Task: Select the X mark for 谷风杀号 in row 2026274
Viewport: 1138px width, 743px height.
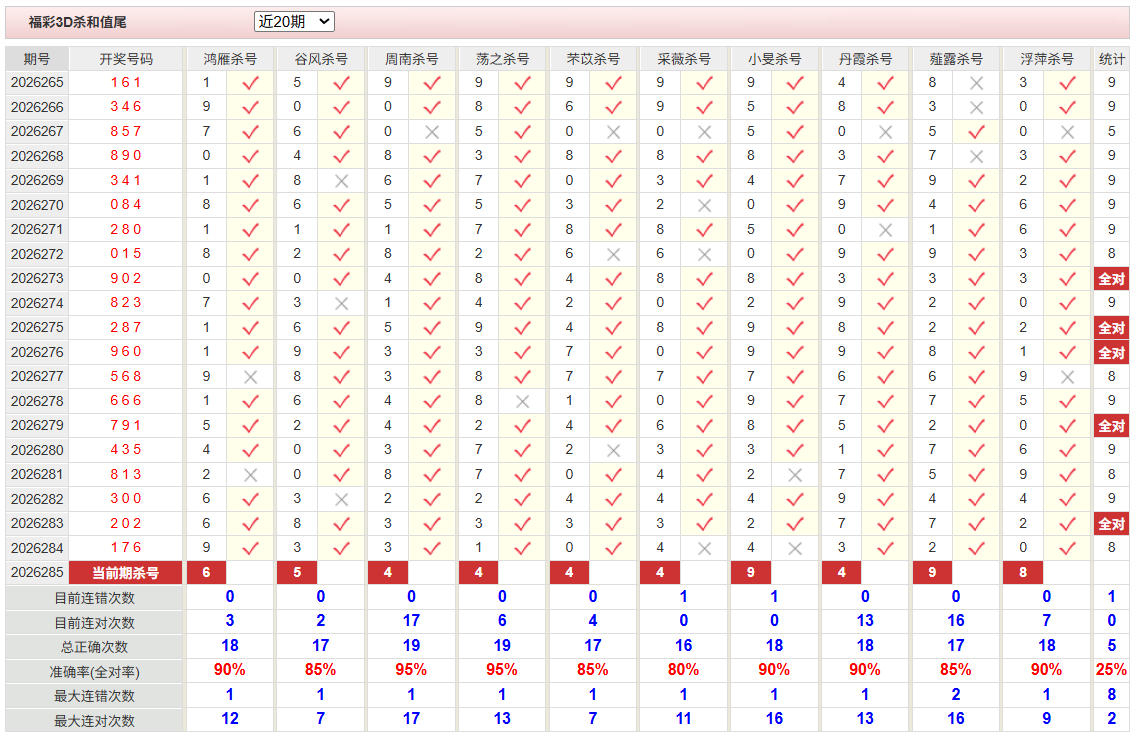Action: click(x=342, y=303)
